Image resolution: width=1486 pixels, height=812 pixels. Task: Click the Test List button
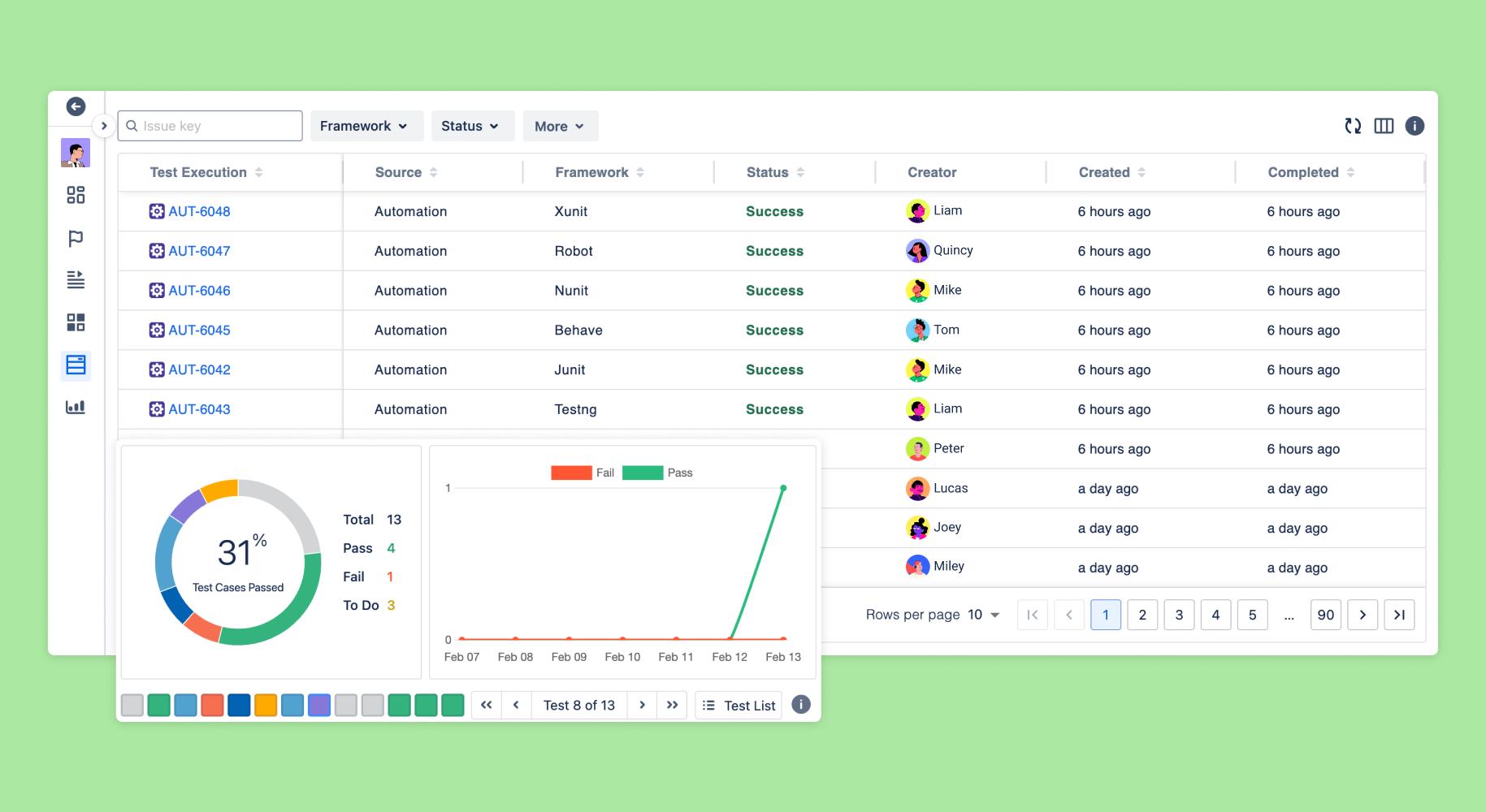[739, 705]
